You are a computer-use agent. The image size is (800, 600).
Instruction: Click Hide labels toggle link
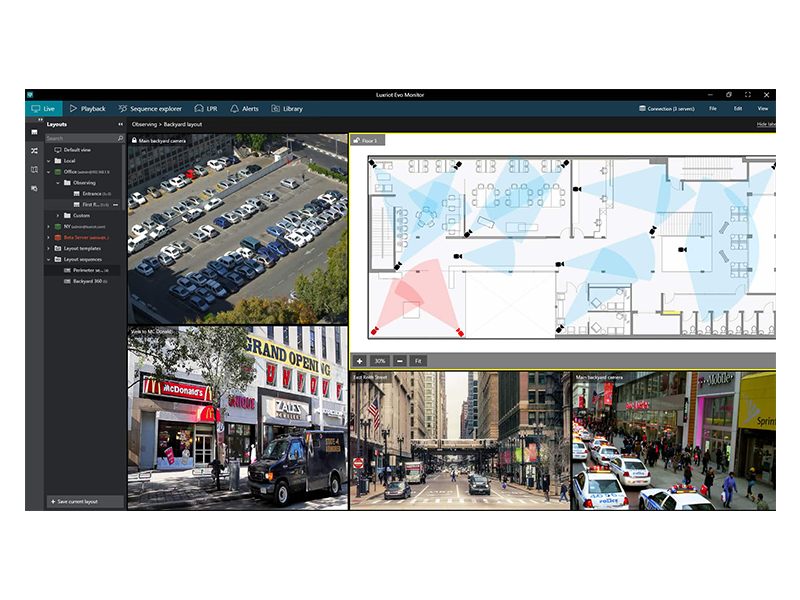pyautogui.click(x=766, y=124)
